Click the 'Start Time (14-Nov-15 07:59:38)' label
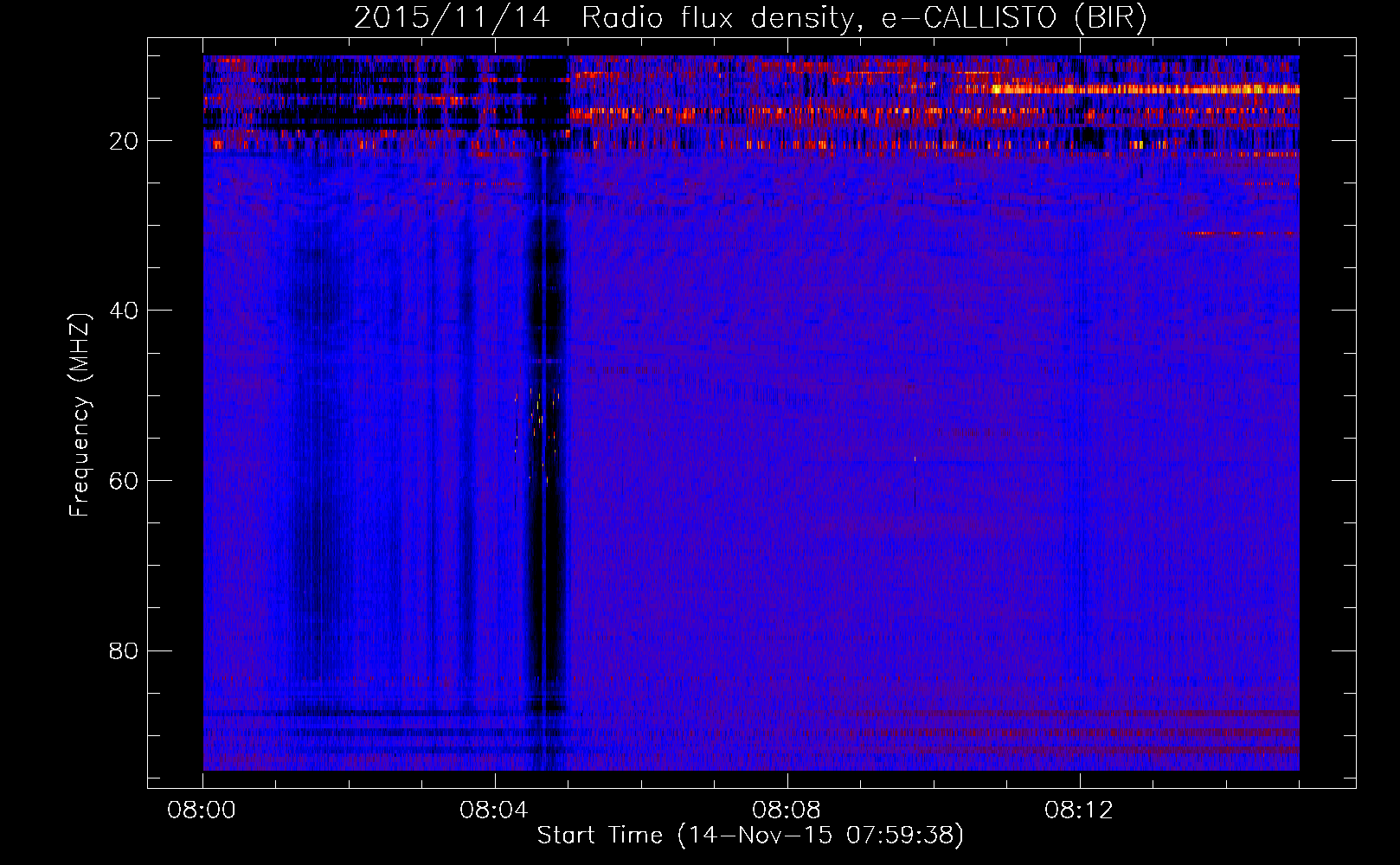The image size is (1400, 865). 750,836
